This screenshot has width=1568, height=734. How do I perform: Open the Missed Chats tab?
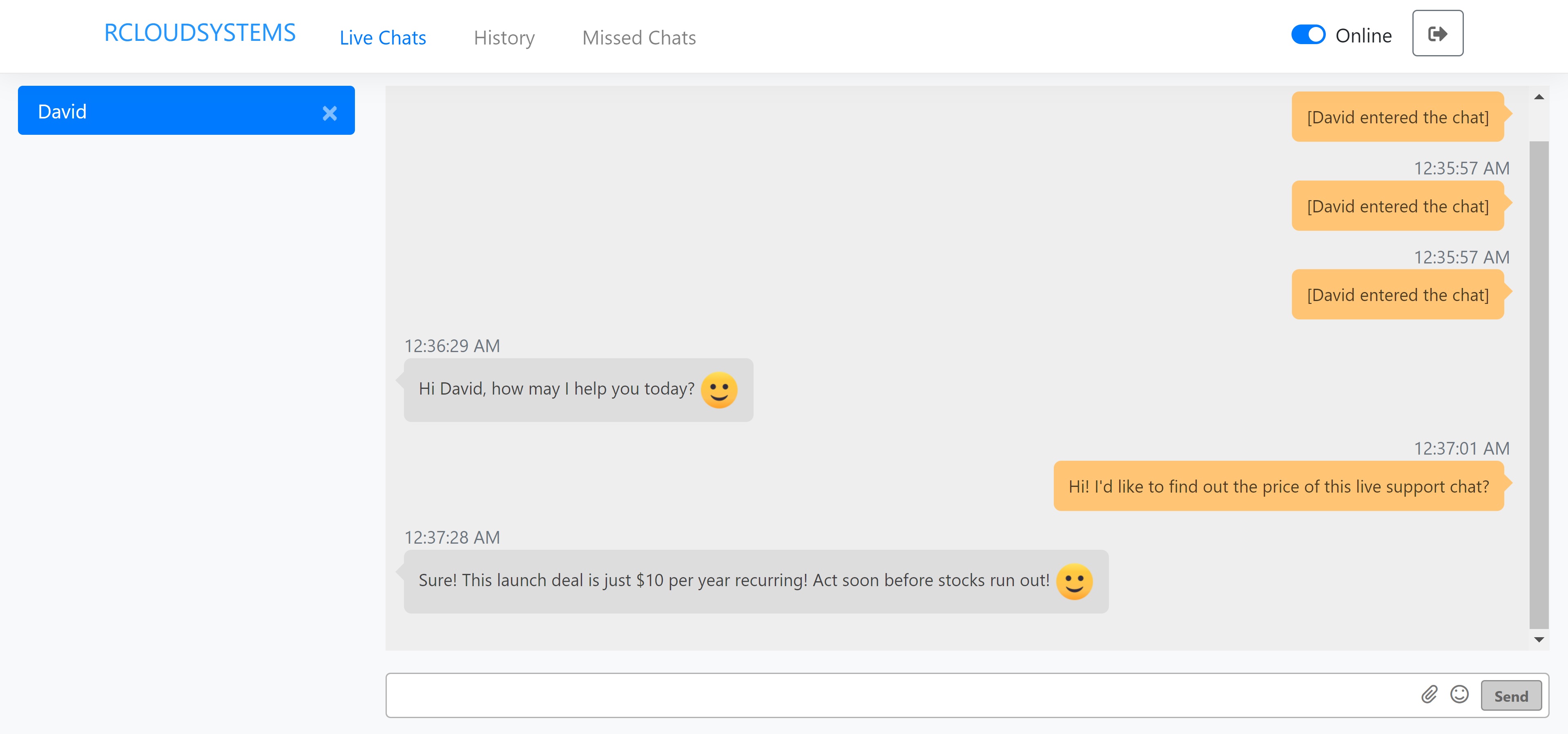(x=638, y=38)
